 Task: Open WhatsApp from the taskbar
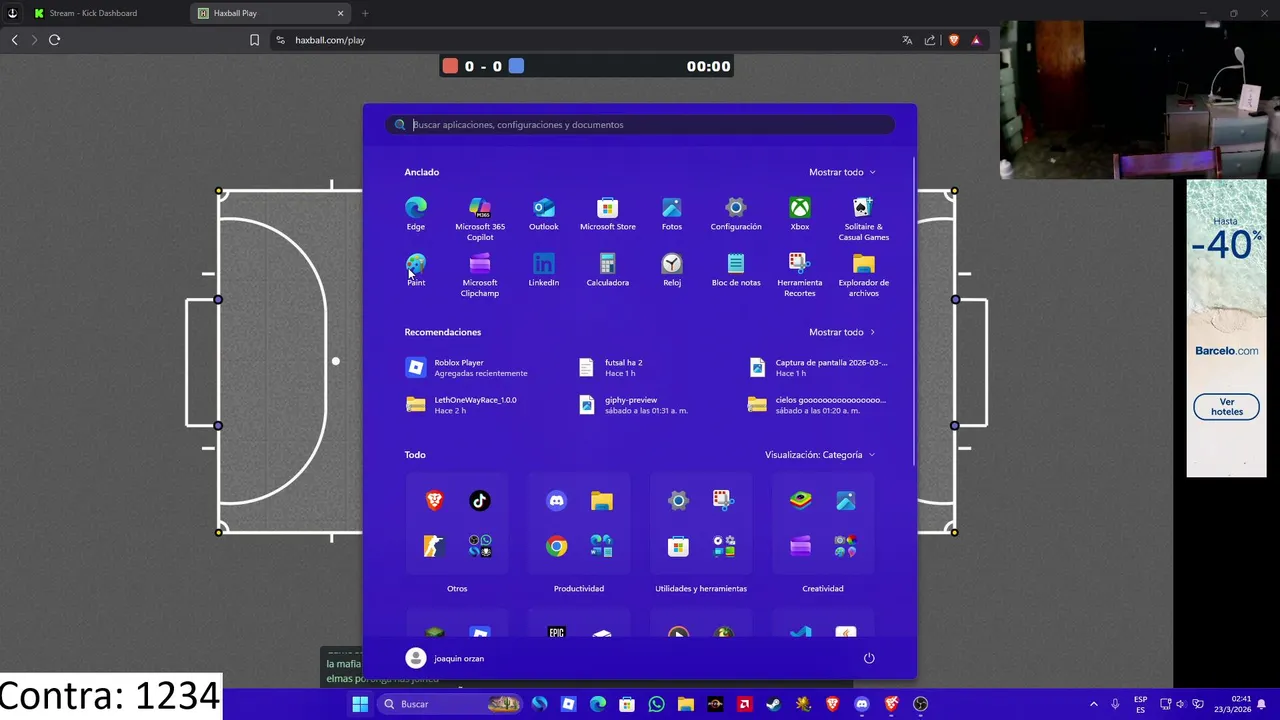(x=656, y=704)
